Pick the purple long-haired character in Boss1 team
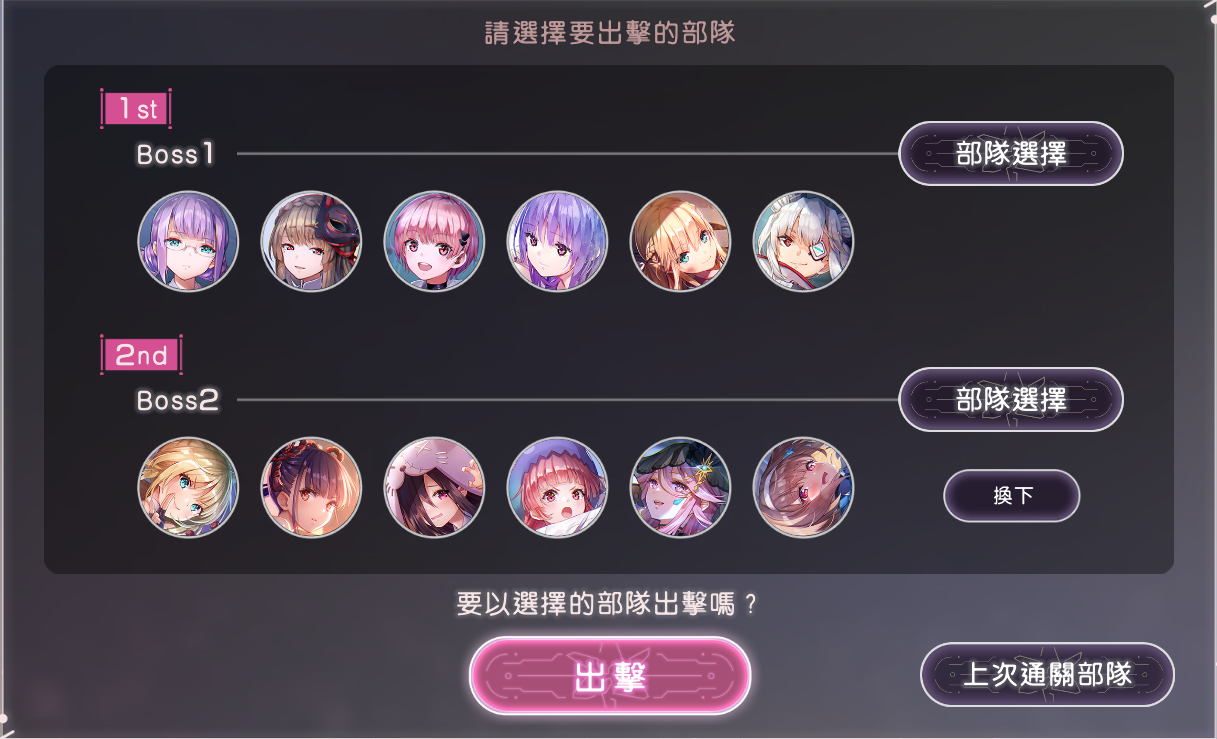The width and height of the screenshot is (1217, 739). (x=557, y=241)
